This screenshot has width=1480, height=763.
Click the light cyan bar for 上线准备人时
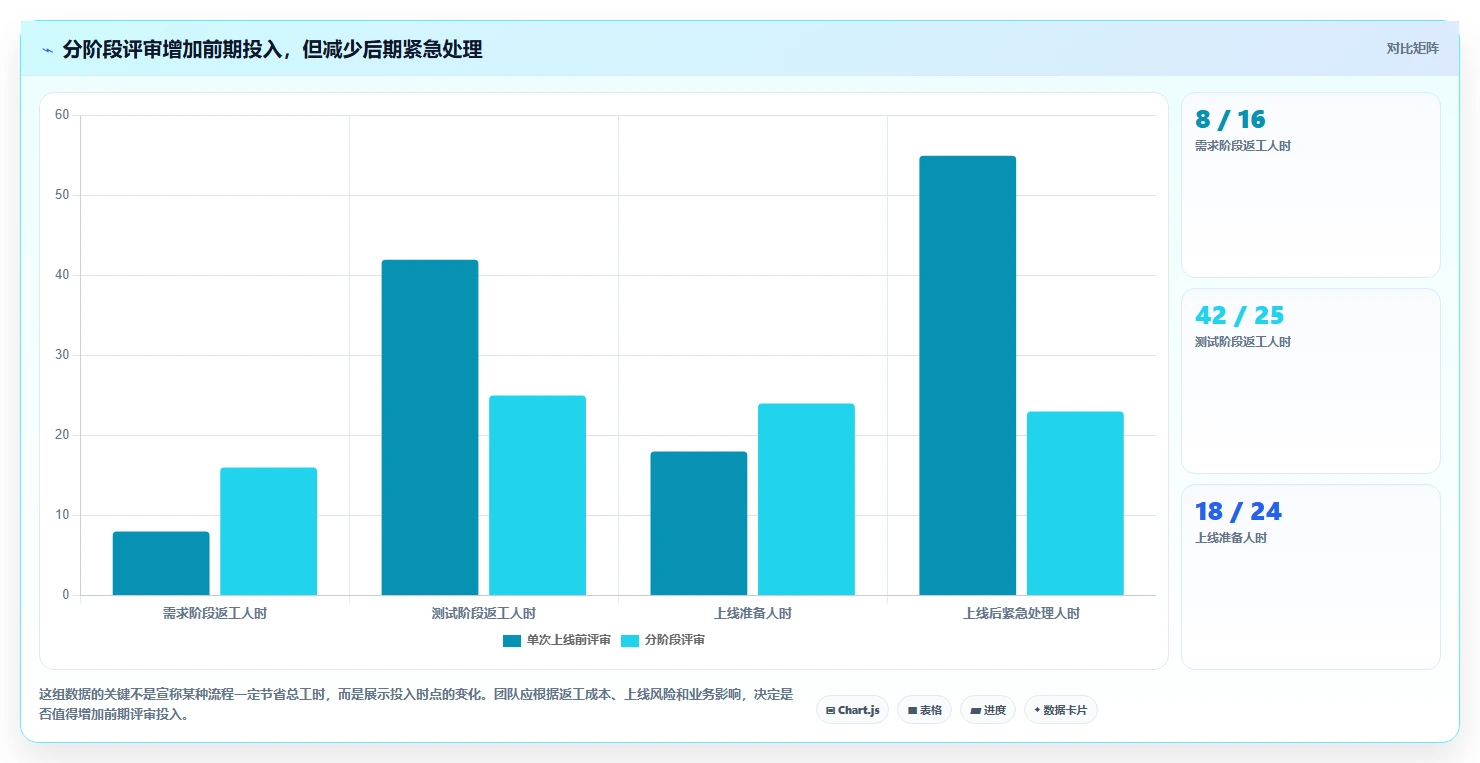(807, 499)
